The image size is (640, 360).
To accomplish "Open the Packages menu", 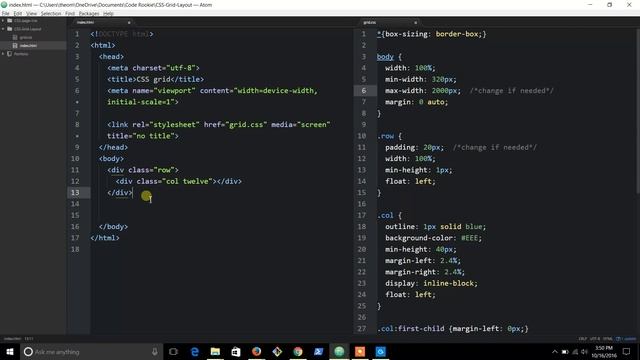I will click(89, 13).
